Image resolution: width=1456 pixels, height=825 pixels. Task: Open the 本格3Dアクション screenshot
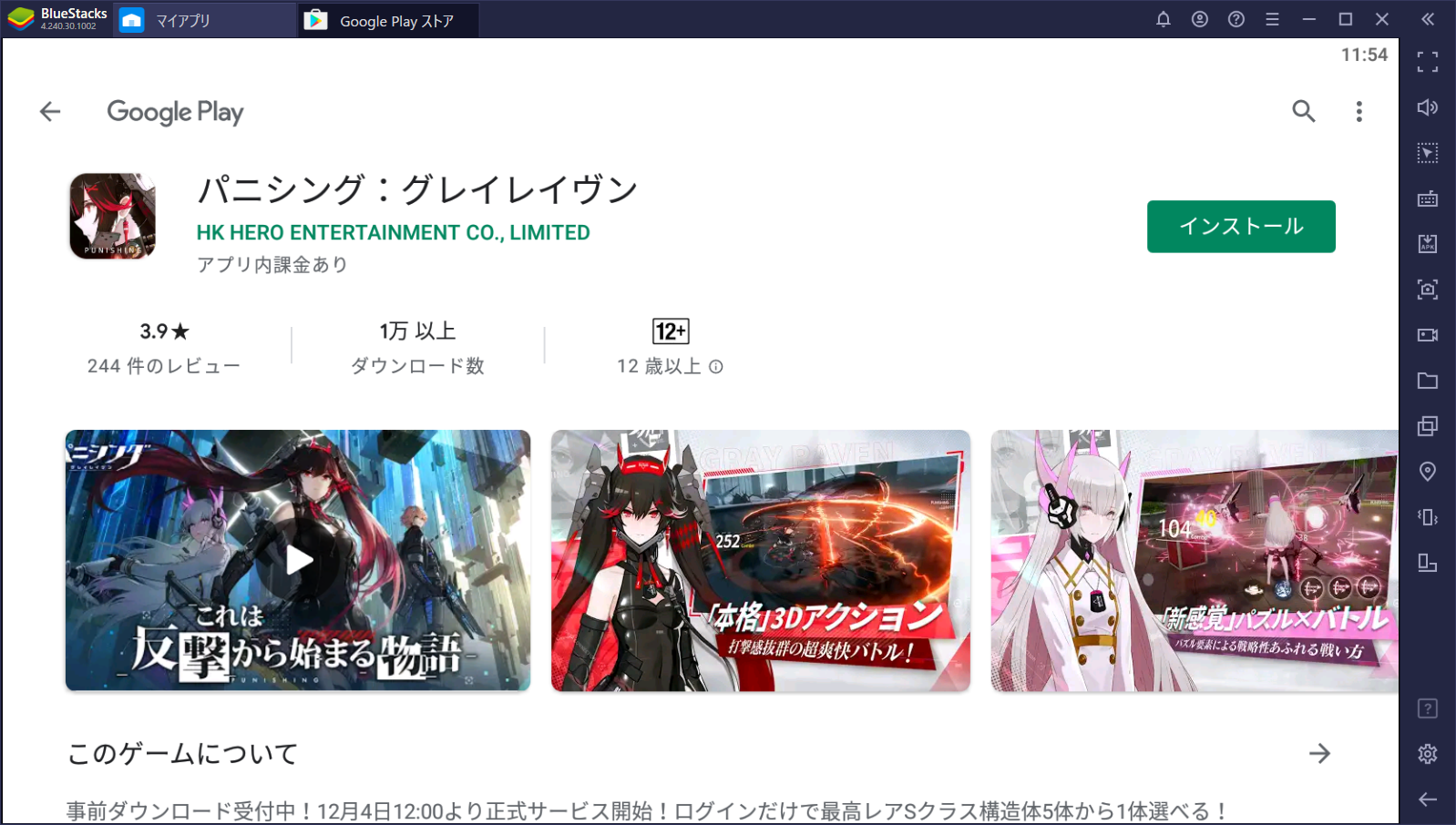[x=761, y=560]
